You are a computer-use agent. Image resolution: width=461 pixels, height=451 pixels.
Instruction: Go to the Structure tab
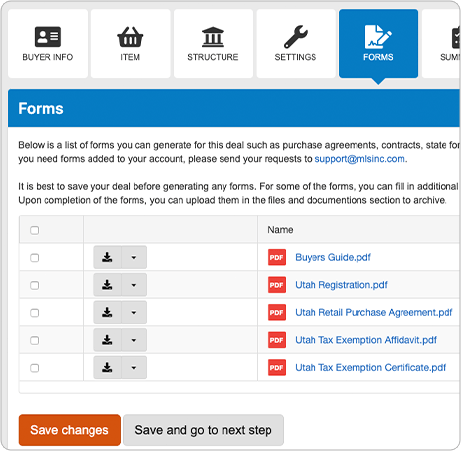(x=213, y=44)
